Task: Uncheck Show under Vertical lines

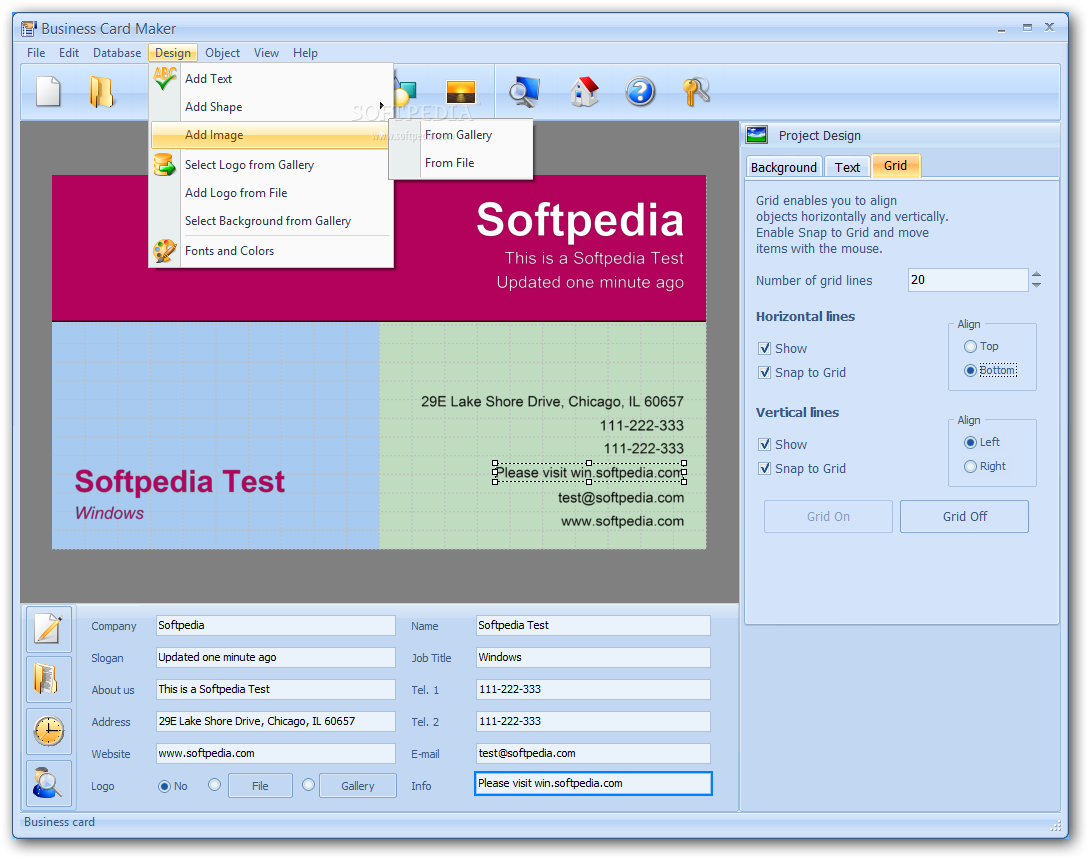Action: click(764, 444)
